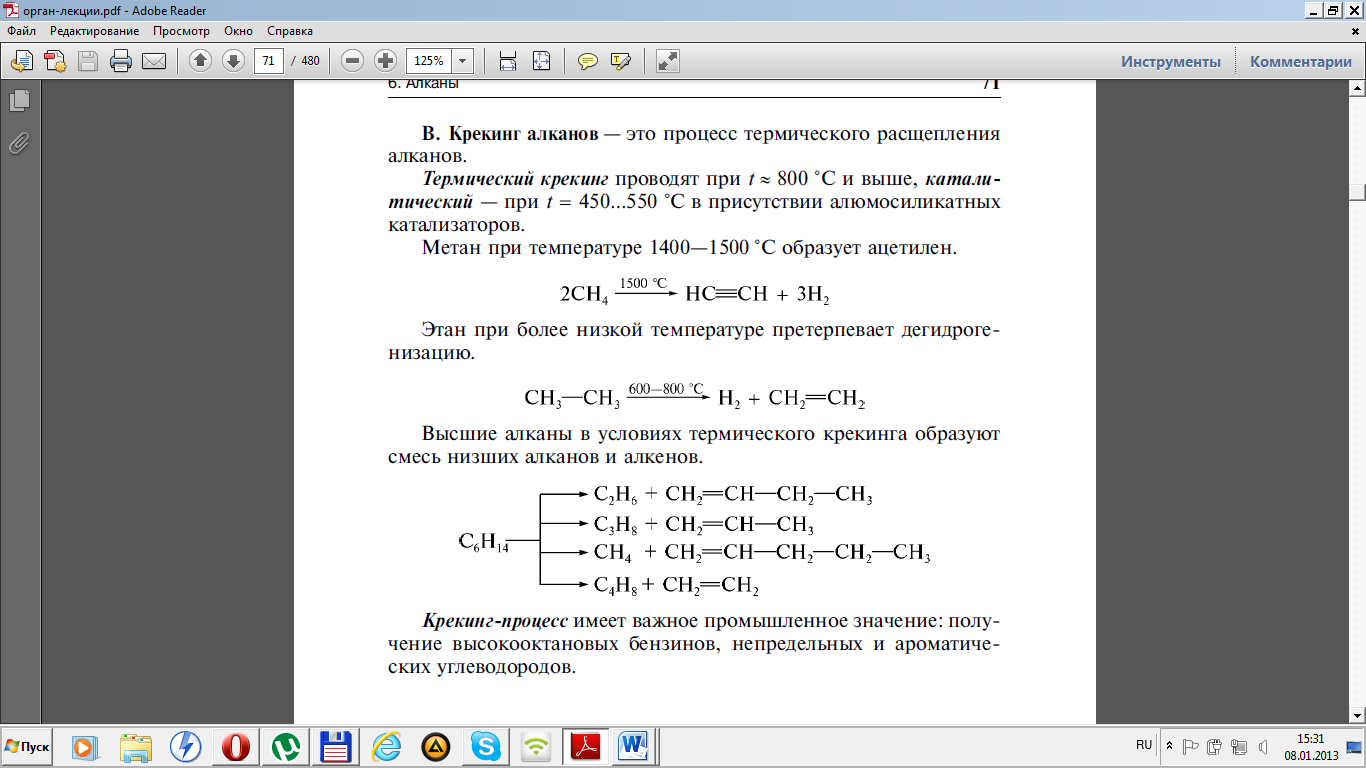The width and height of the screenshot is (1366, 768).
Task: Click the Create PDF online icon
Action: (x=55, y=61)
